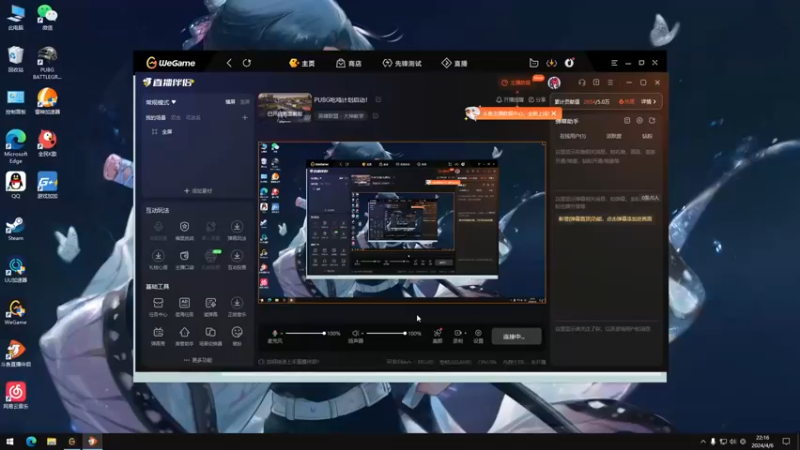Go back in WeGame navigation
This screenshot has height=450, width=800.
tap(229, 63)
